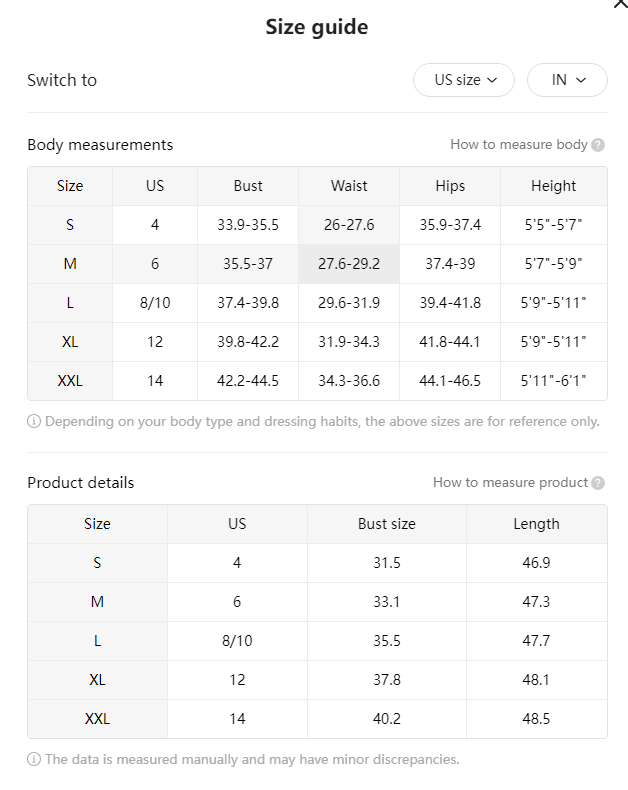
Task: Open the US size dropdown
Action: tap(464, 80)
